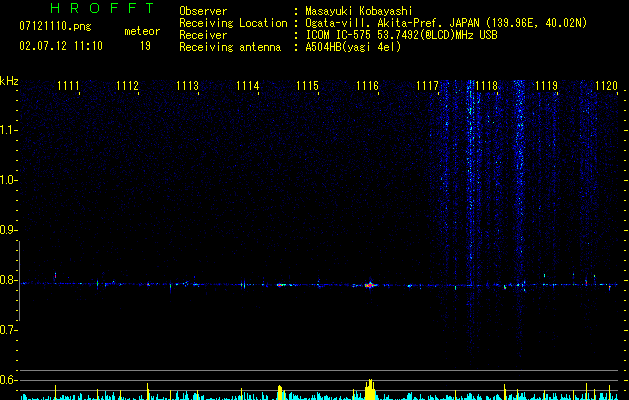
Task: Click the 1111 time marker
Action: 68,86
